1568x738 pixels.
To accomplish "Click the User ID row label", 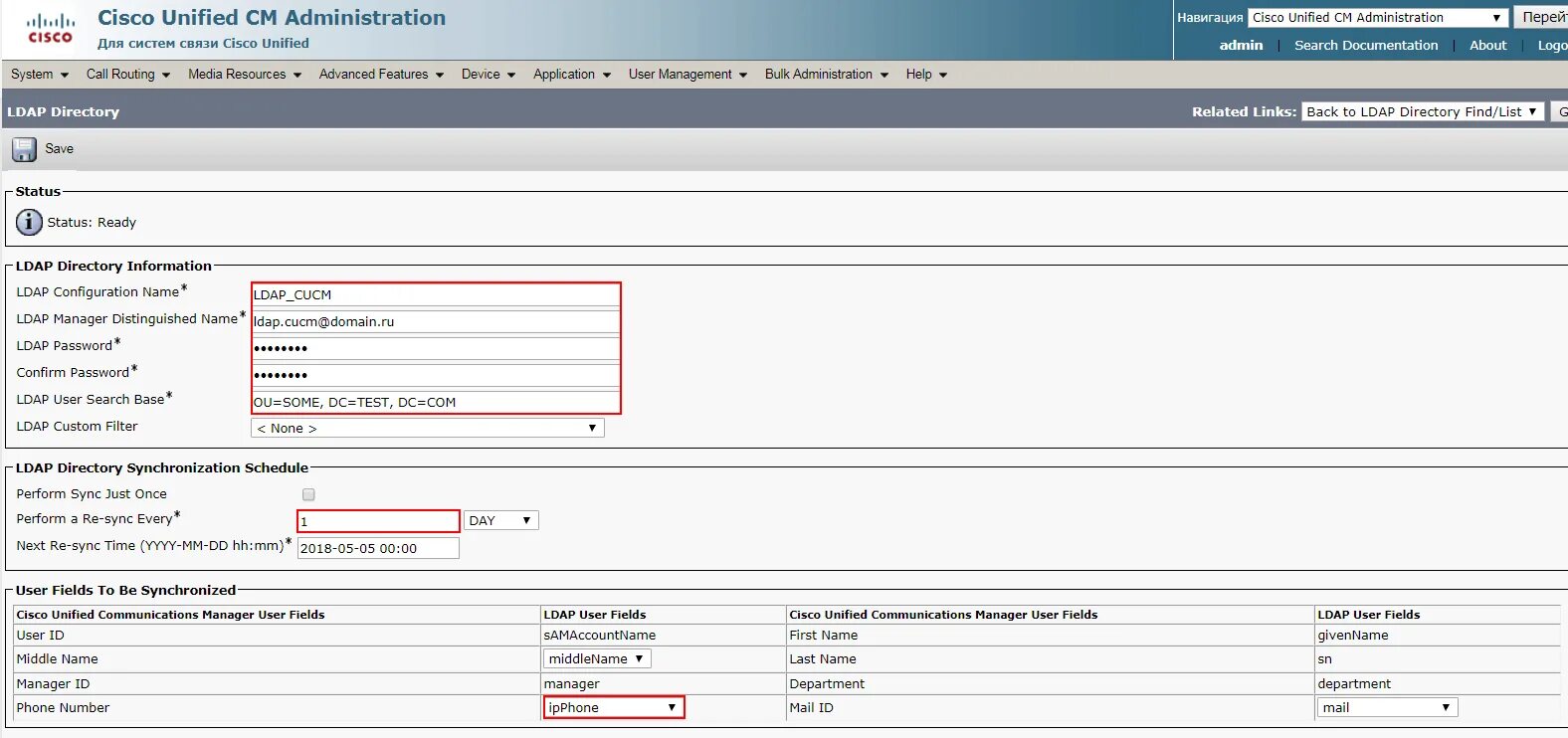I will pyautogui.click(x=40, y=635).
